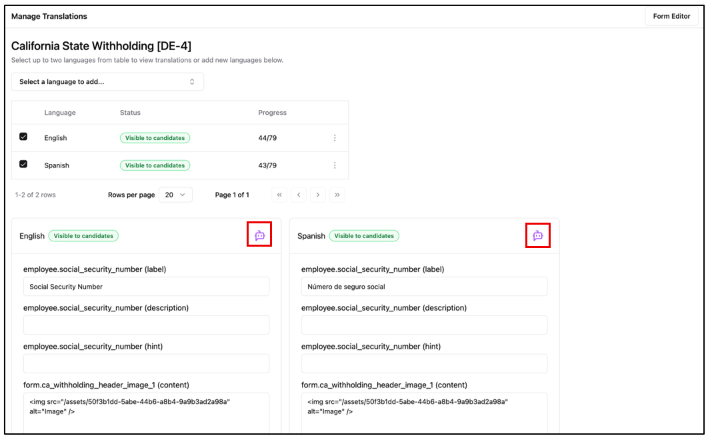Click the AI translate icon in English panel
This screenshot has width=710, height=439.
[259, 235]
